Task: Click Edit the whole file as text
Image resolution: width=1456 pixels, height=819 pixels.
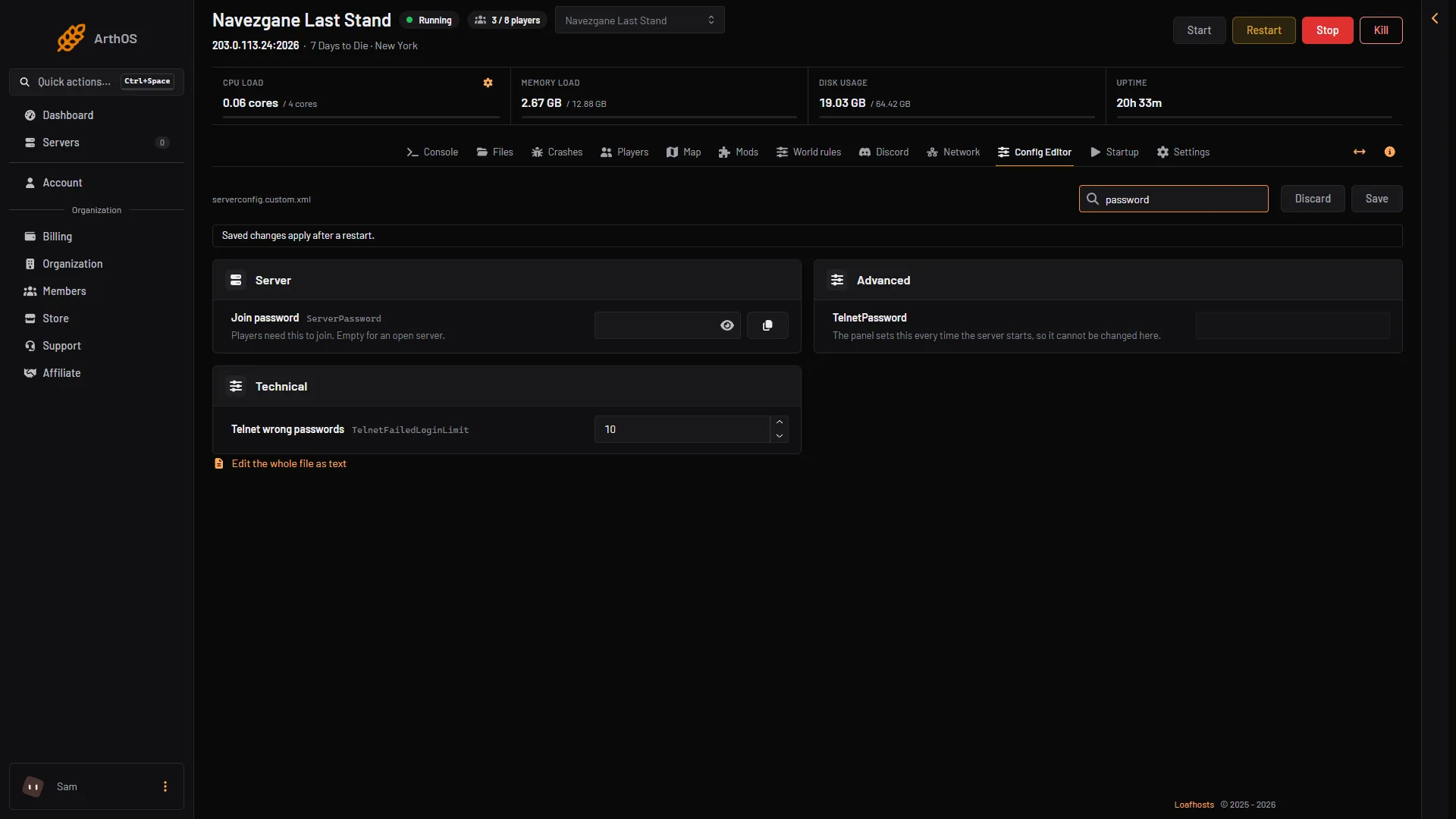Action: [289, 463]
